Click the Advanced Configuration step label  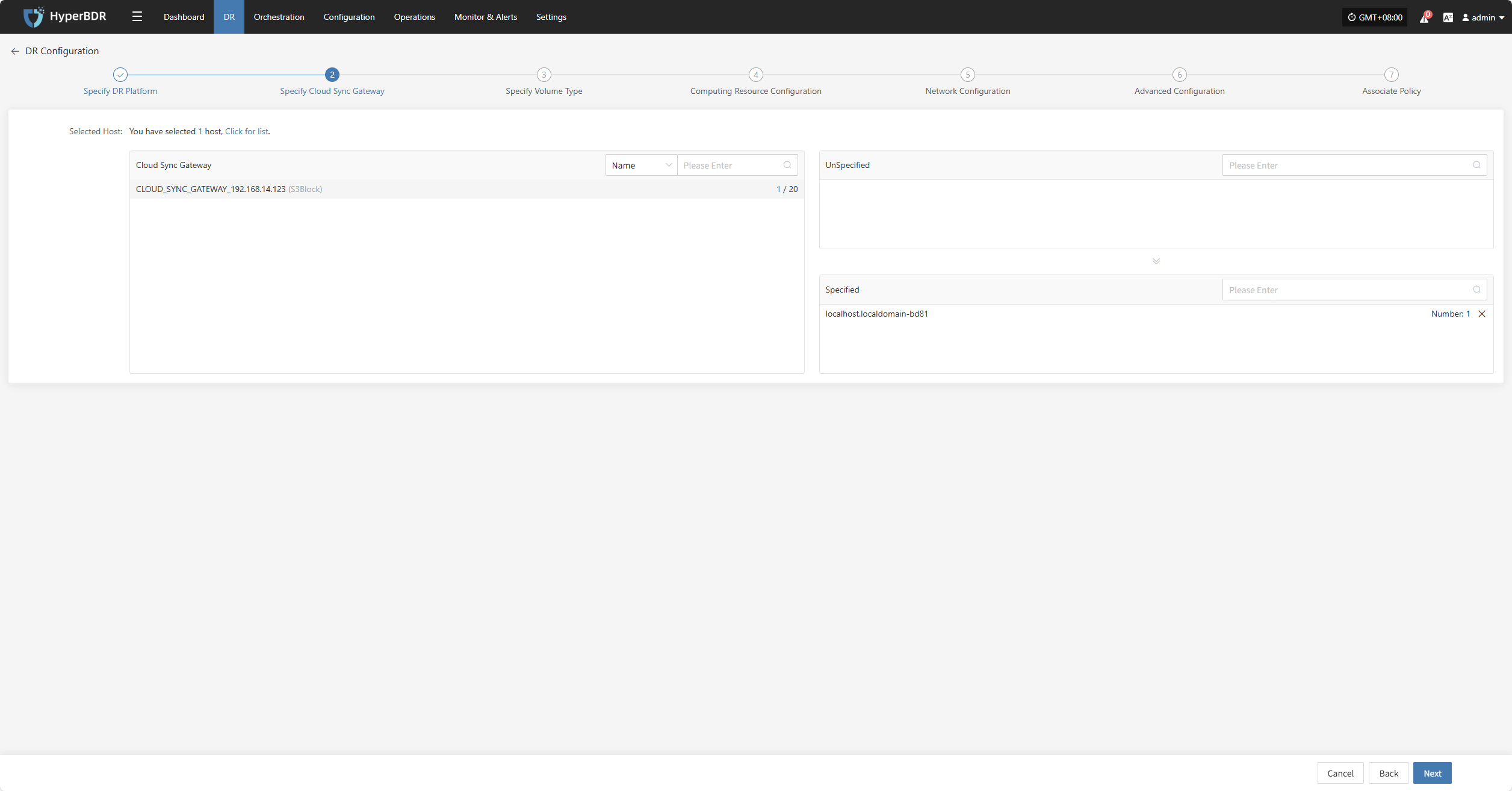click(1180, 91)
